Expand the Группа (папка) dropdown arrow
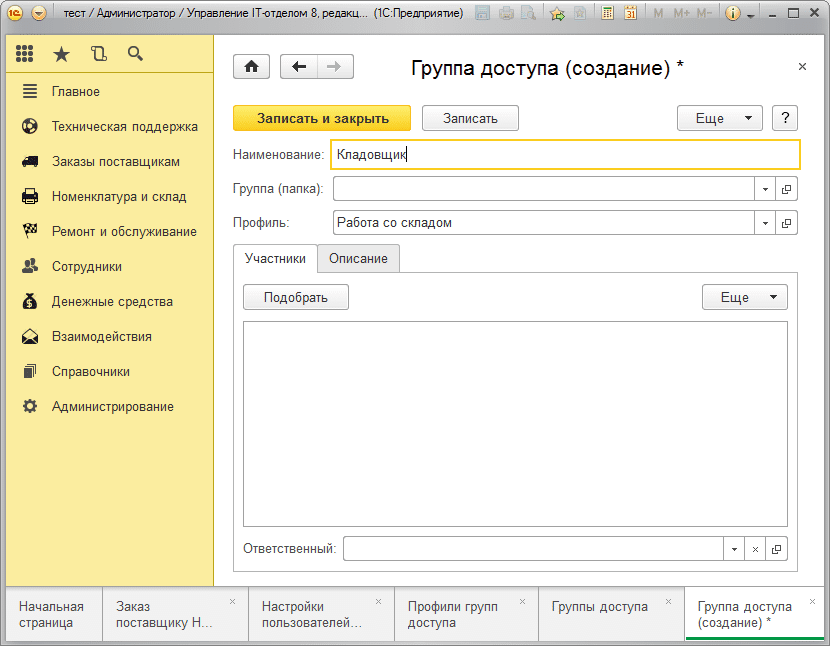Viewport: 830px width, 646px height. coord(765,189)
